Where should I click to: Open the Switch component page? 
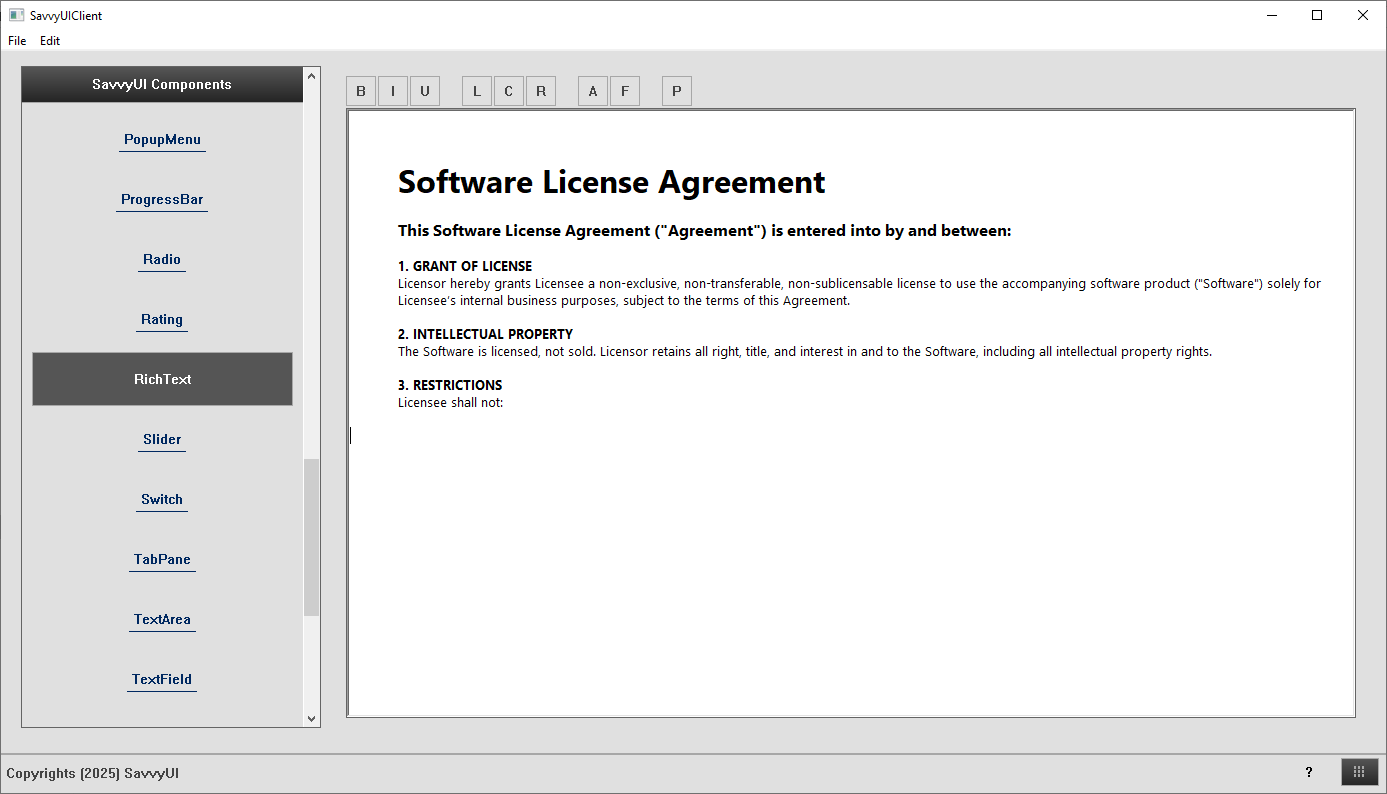coord(162,500)
